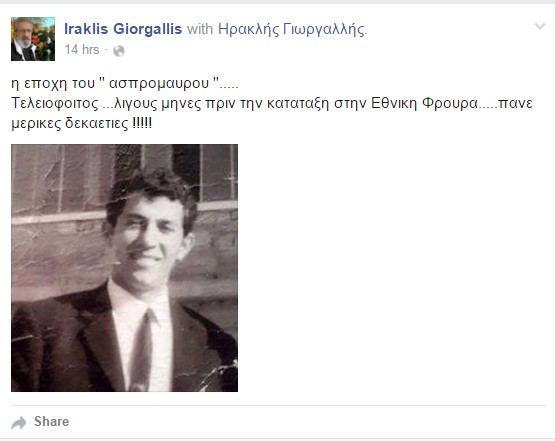This screenshot has height=441, width=555.
Task: Click the word "with" in post header
Action: 200,29
